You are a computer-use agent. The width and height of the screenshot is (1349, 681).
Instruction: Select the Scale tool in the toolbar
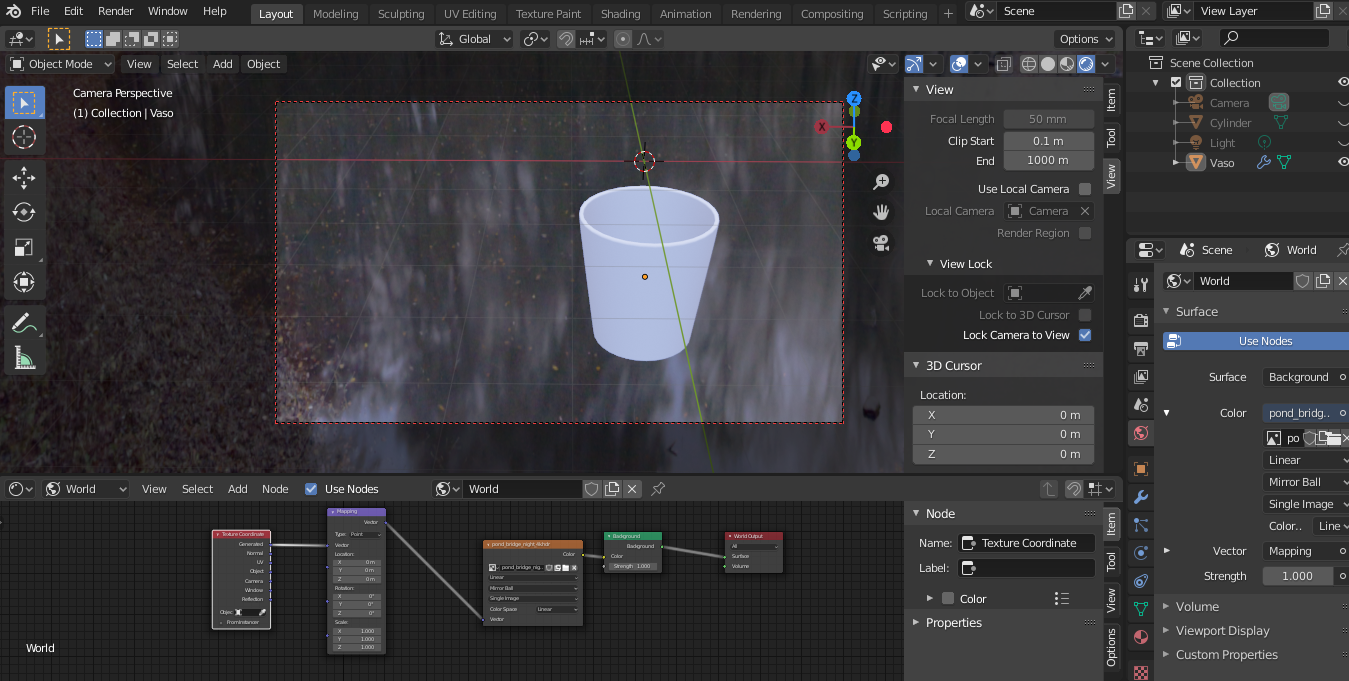coord(24,248)
